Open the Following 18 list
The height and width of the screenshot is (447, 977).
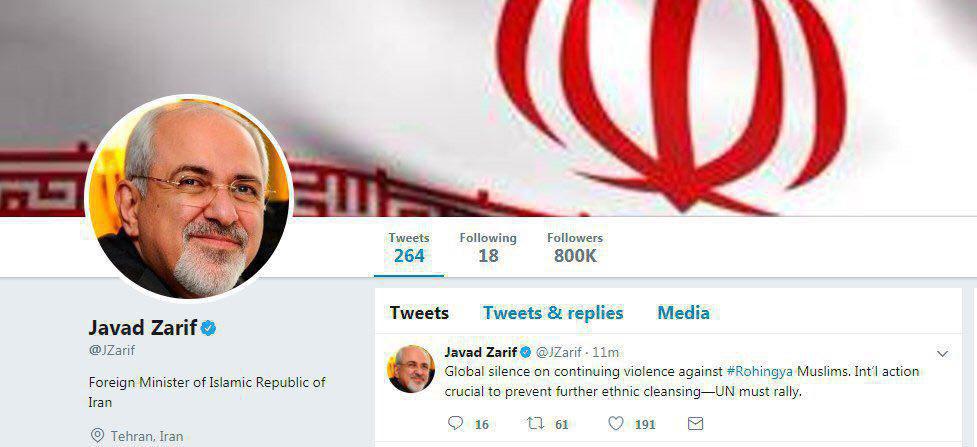tap(488, 248)
